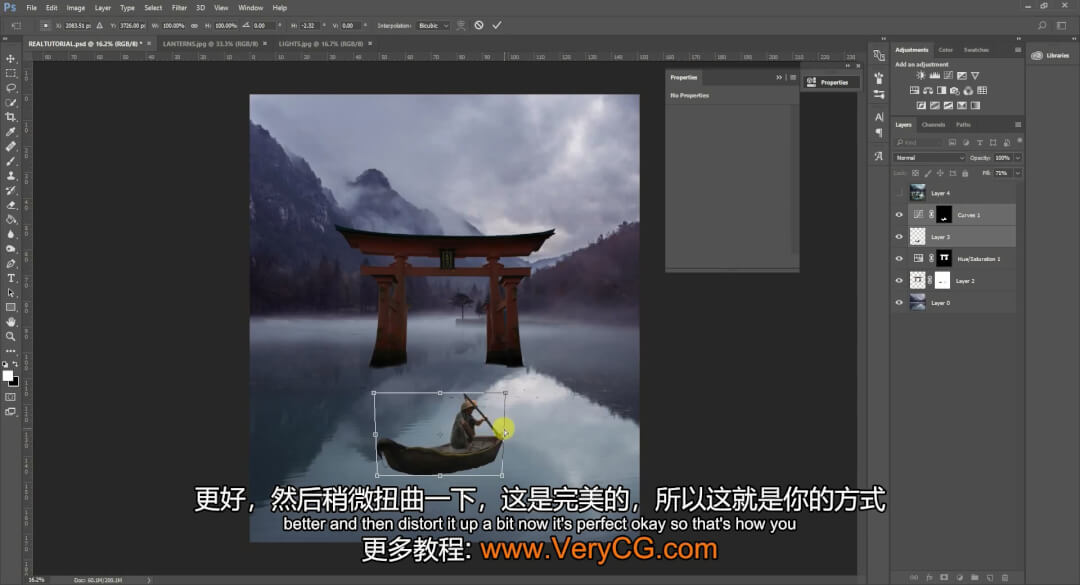1080x585 pixels.
Task: Click the foreground color swatch
Action: (x=8, y=376)
